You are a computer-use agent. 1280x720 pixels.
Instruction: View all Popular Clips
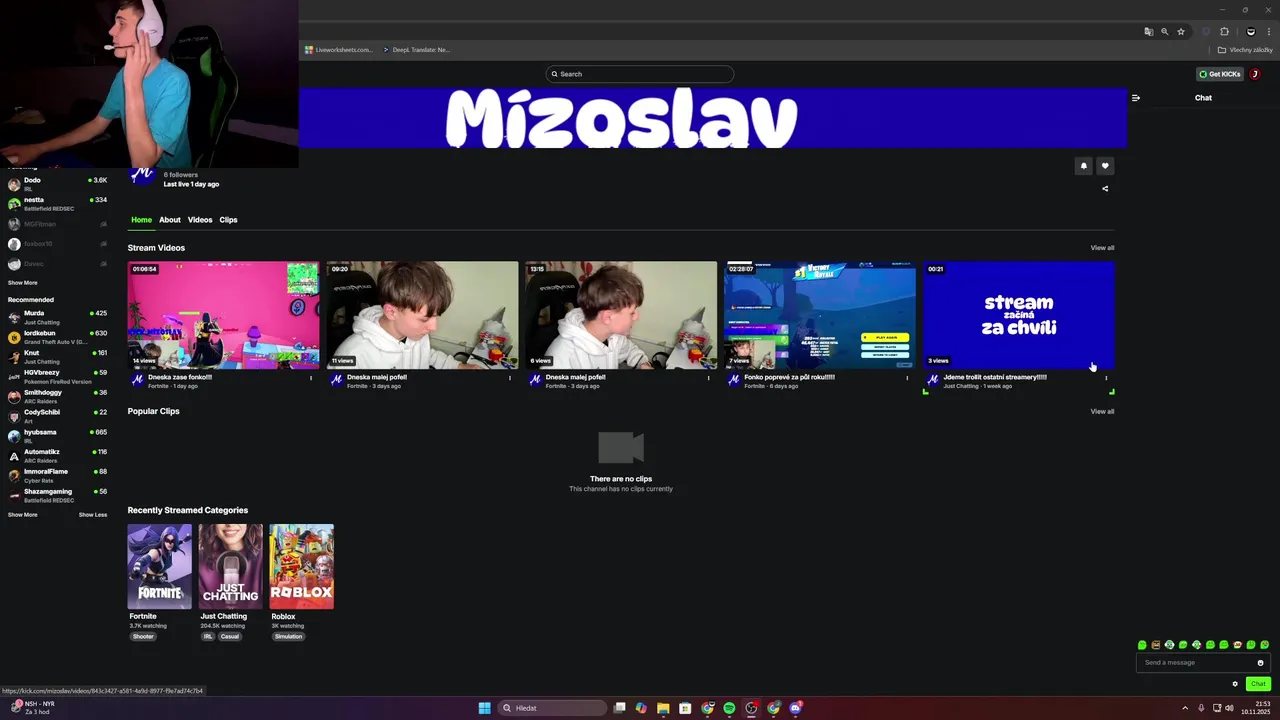pyautogui.click(x=1102, y=412)
